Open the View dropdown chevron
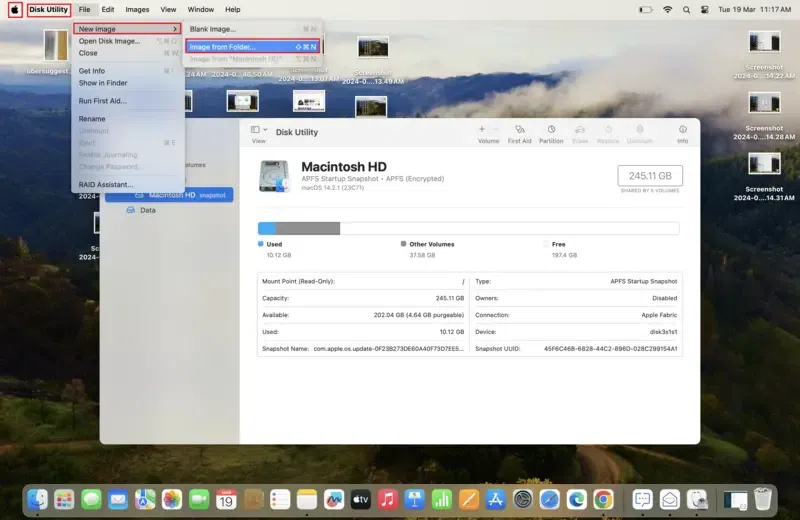Viewport: 800px width, 520px height. point(265,130)
